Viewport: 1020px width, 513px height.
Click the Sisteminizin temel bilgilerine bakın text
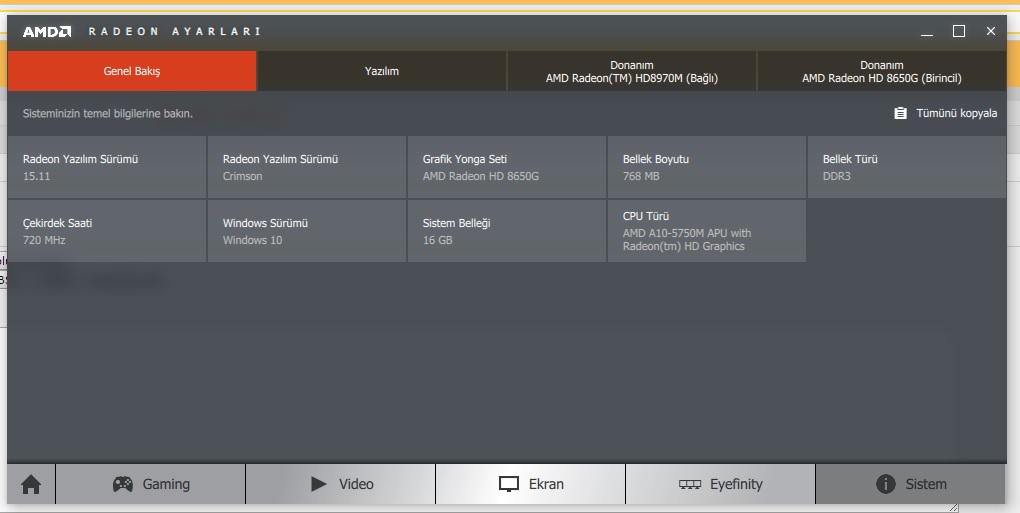108,113
